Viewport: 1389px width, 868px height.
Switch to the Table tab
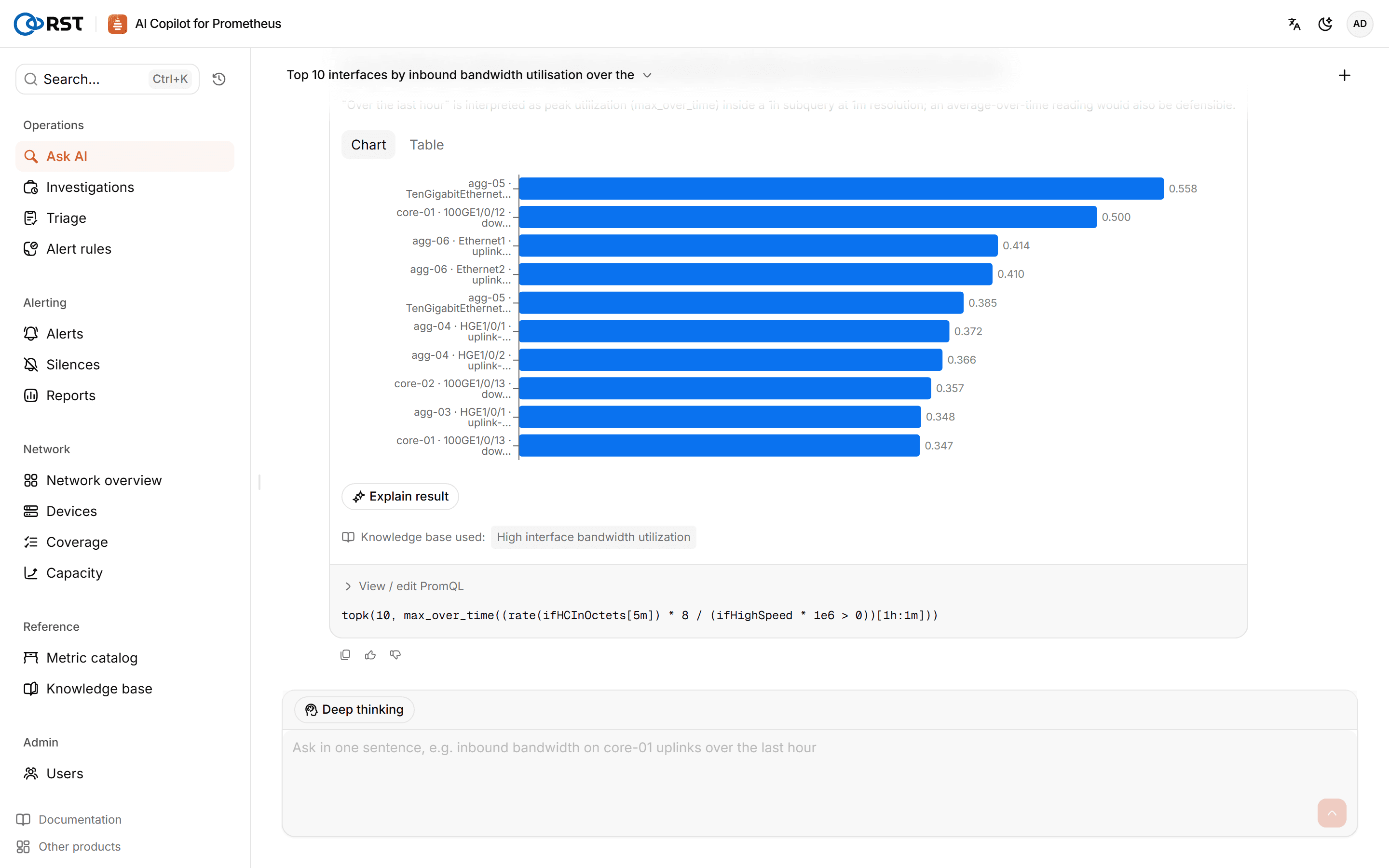(426, 145)
